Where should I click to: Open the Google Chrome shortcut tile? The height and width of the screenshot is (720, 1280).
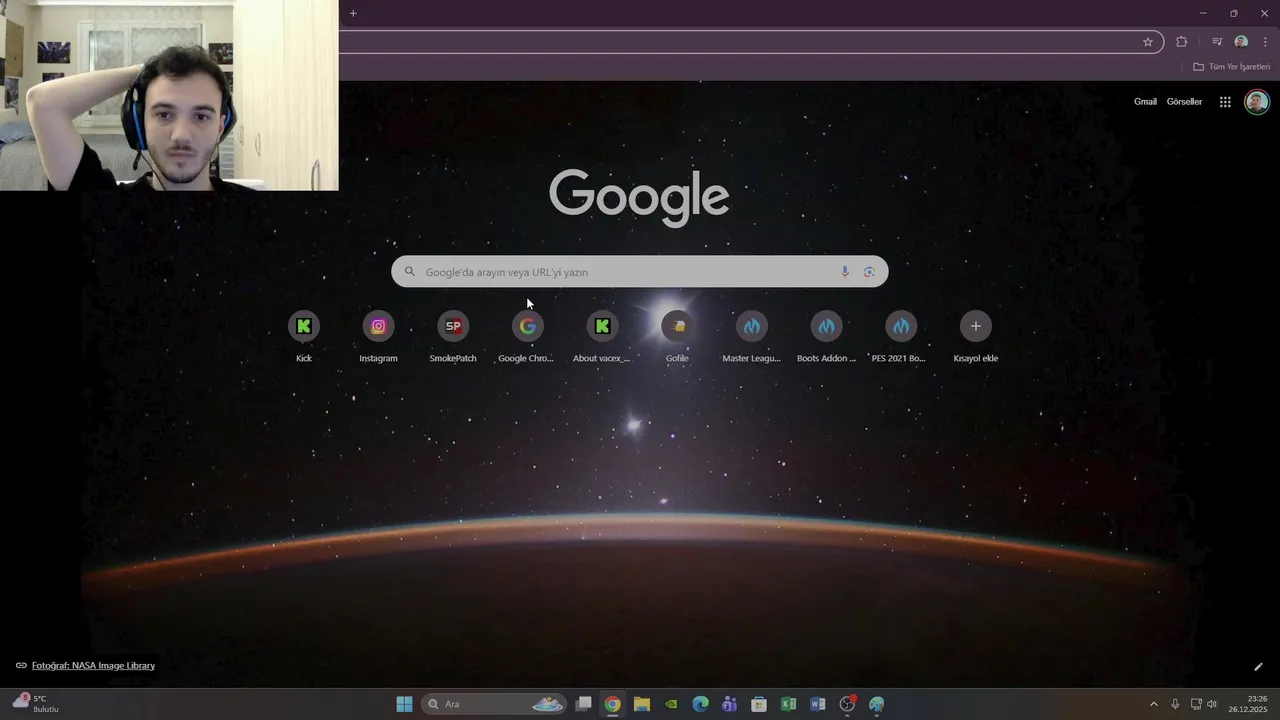pyautogui.click(x=527, y=336)
